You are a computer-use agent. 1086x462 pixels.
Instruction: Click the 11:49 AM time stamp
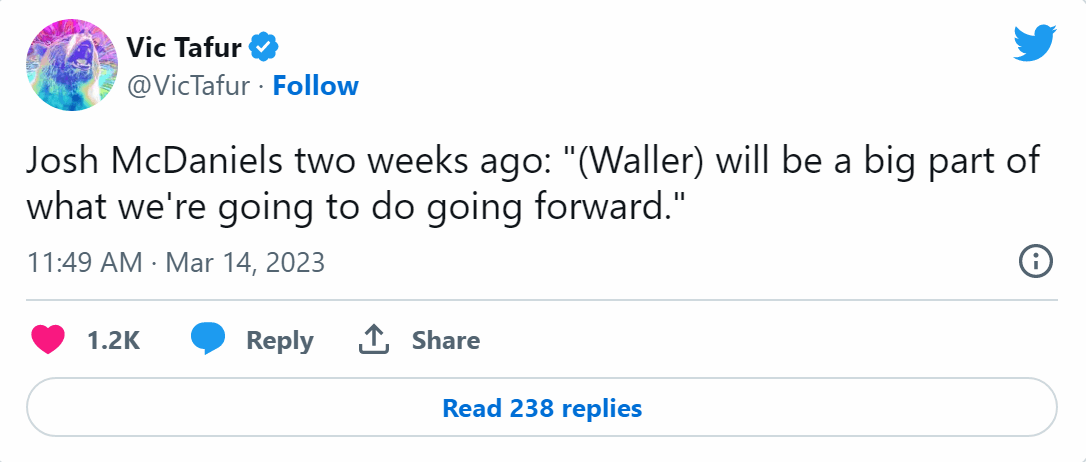84,262
